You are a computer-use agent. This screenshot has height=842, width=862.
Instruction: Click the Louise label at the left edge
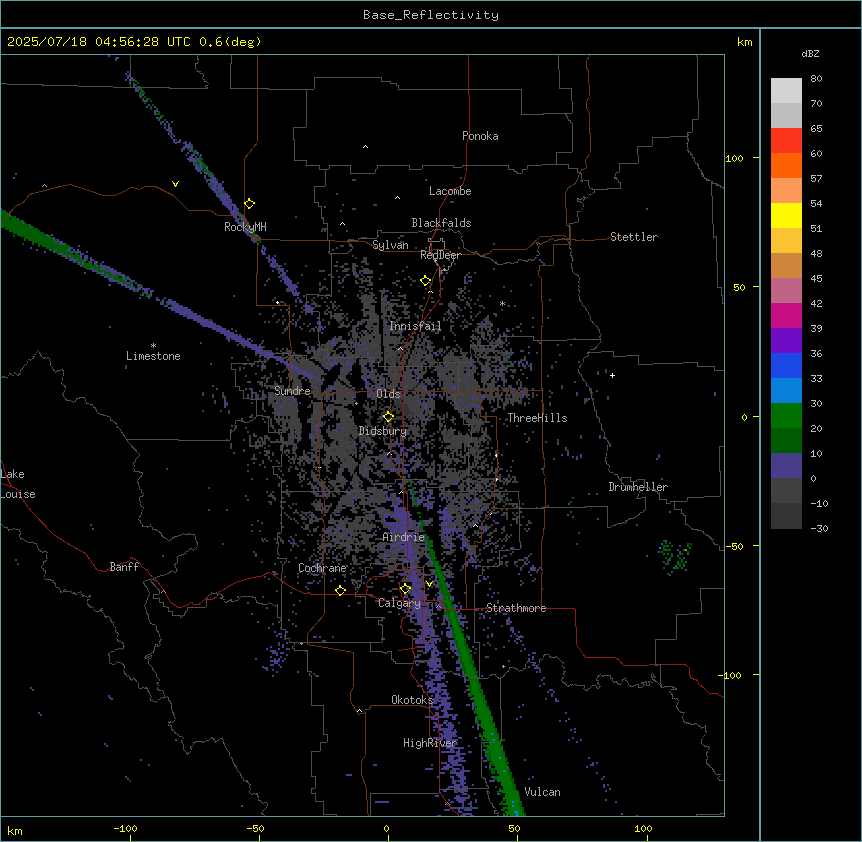click(18, 494)
